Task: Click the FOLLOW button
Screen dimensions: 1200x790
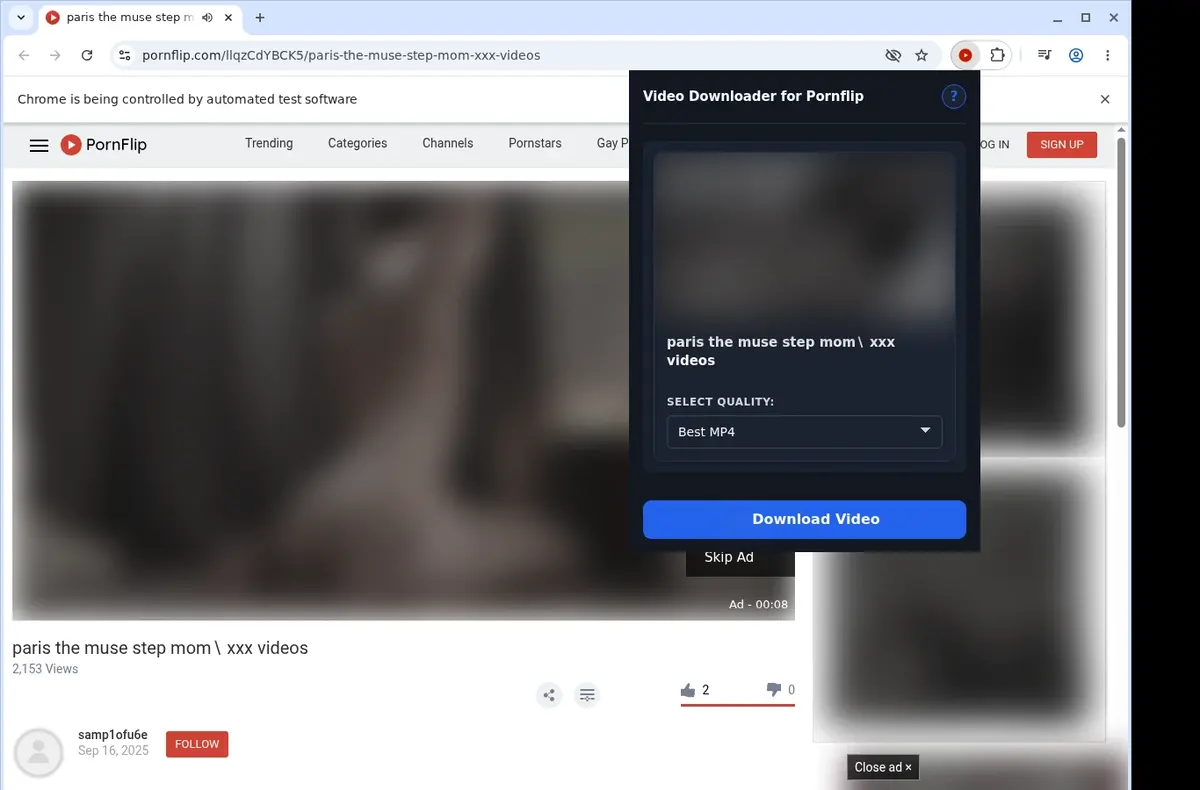Action: tap(197, 744)
